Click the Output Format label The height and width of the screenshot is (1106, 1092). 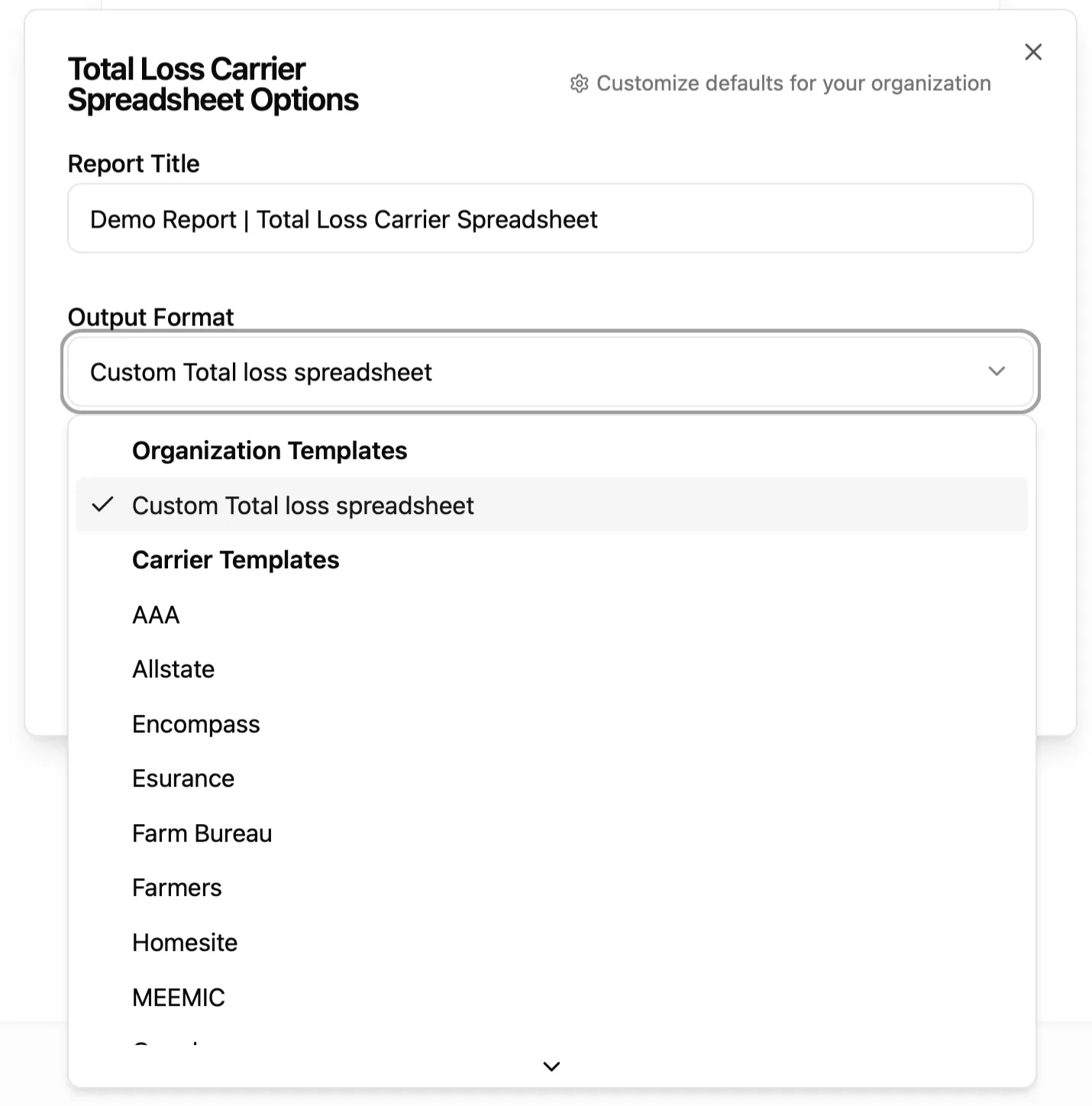(150, 317)
